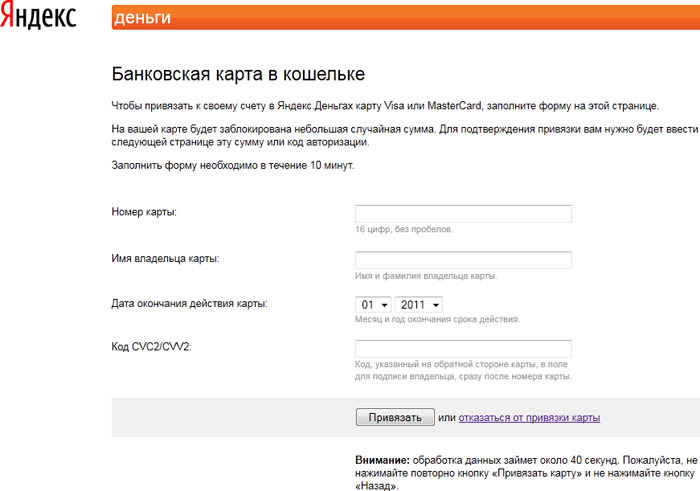
Task: Select the CVC2/CVV2 code input field
Action: [x=463, y=349]
